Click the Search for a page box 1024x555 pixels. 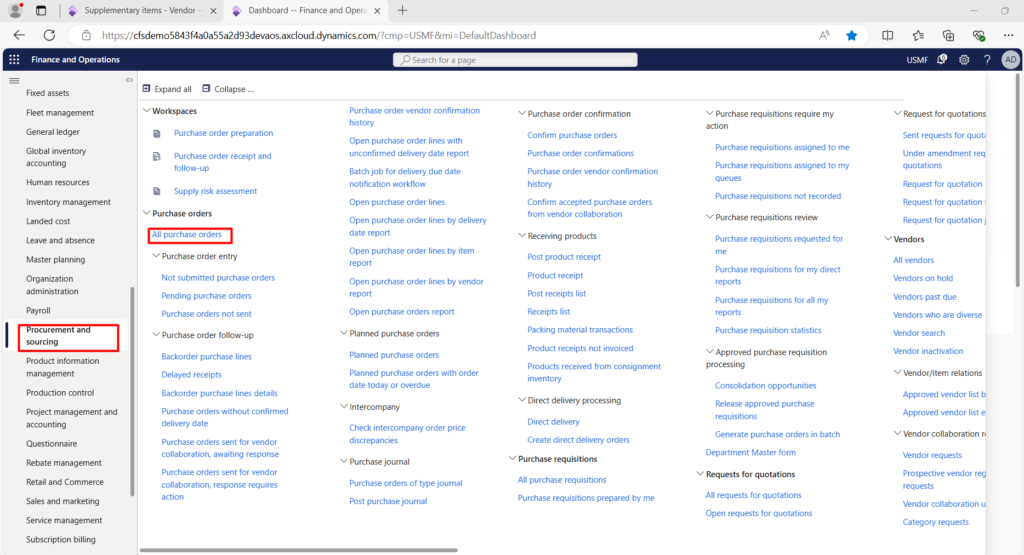tap(515, 59)
